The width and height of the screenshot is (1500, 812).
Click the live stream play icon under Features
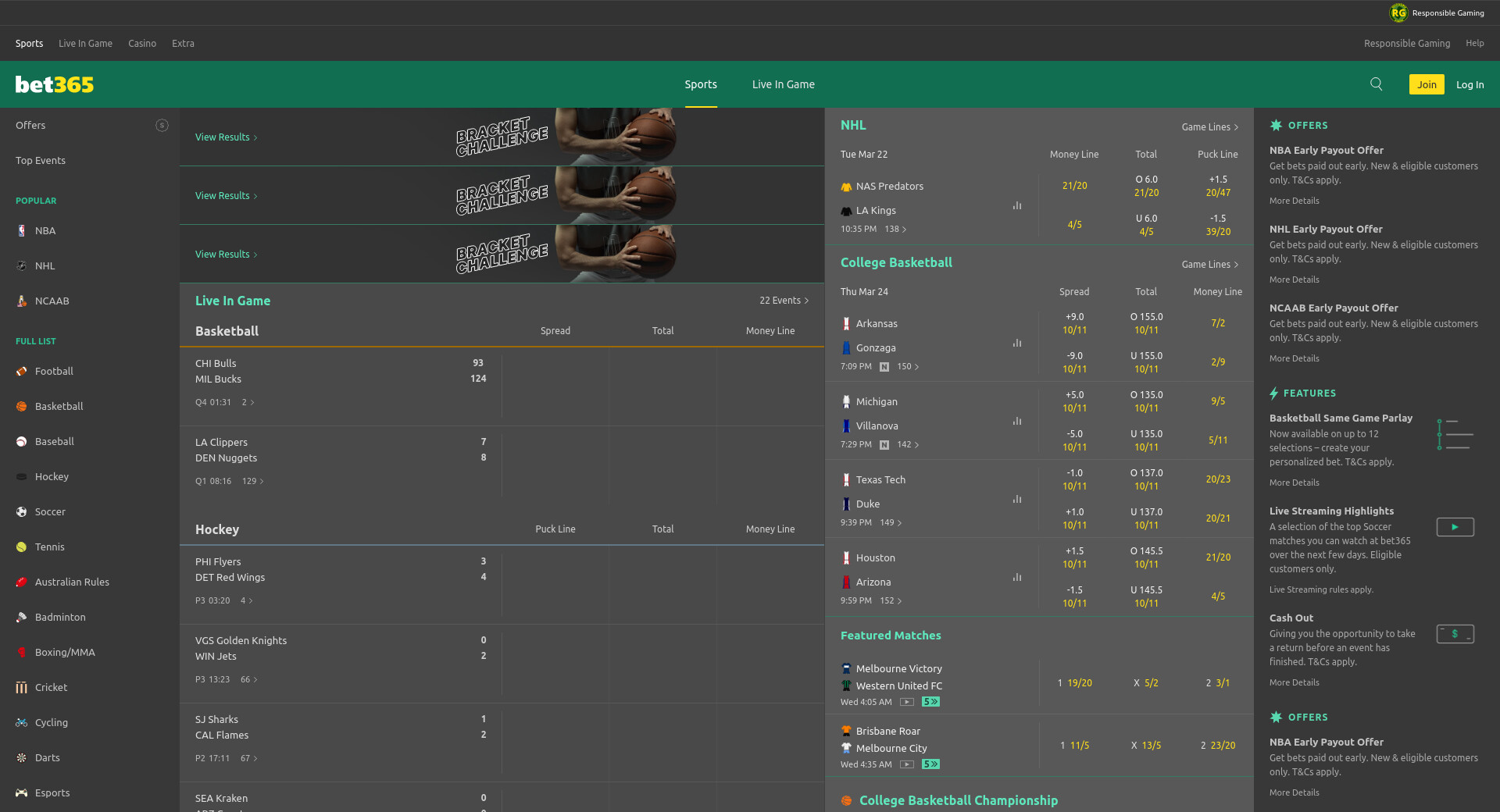[x=1455, y=527]
